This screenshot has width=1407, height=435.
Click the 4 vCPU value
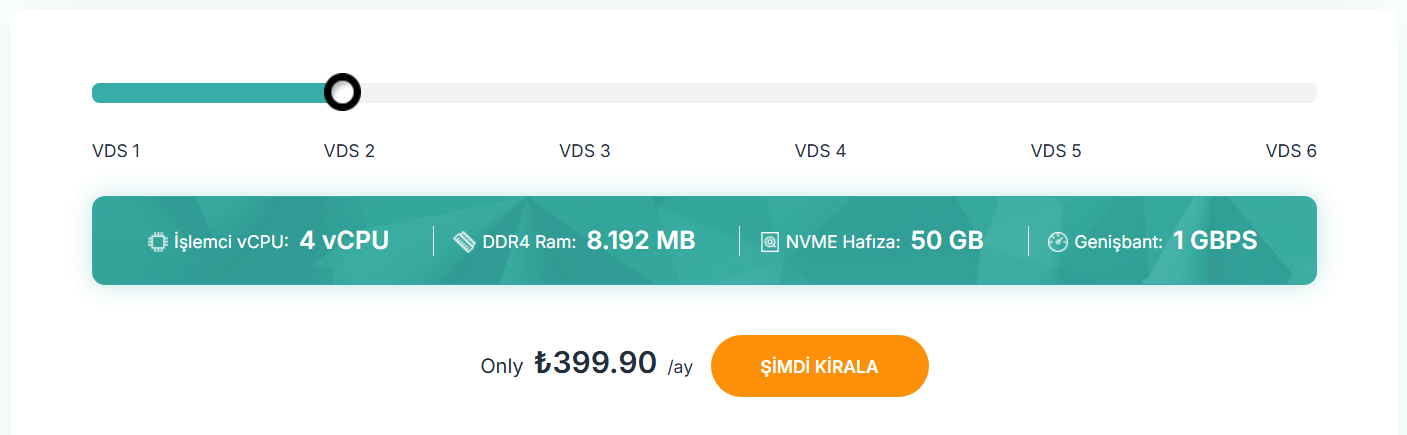pyautogui.click(x=344, y=241)
